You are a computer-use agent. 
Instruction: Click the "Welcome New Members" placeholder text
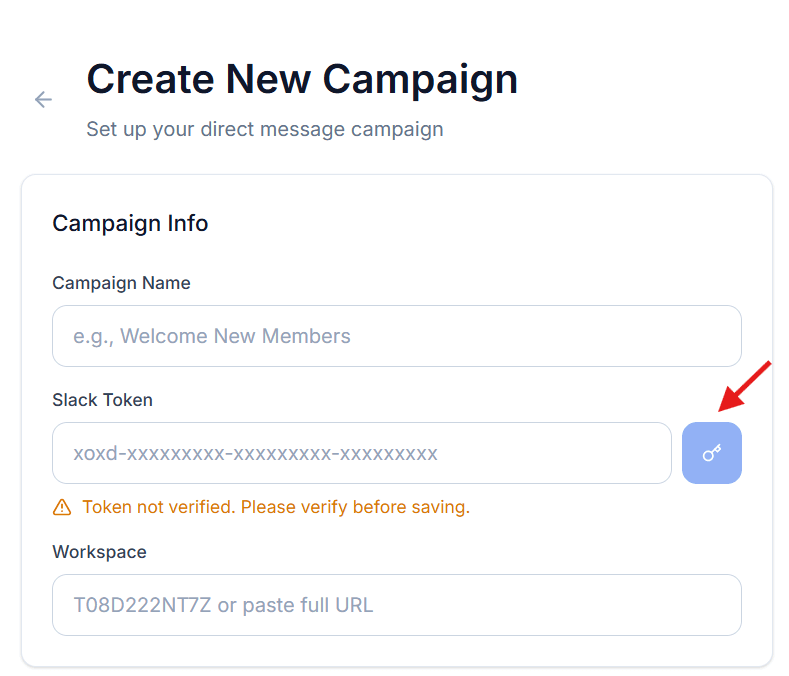(x=235, y=336)
